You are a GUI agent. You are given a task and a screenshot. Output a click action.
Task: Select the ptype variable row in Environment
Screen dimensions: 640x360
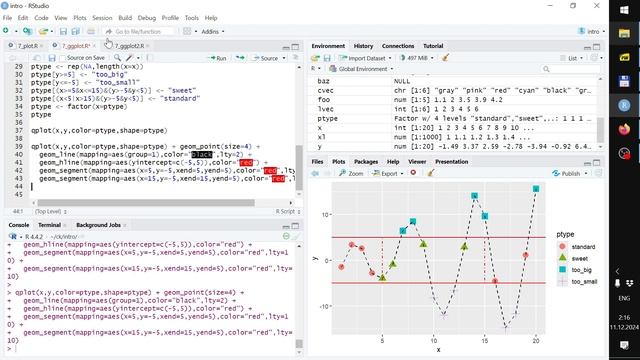[x=453, y=118]
